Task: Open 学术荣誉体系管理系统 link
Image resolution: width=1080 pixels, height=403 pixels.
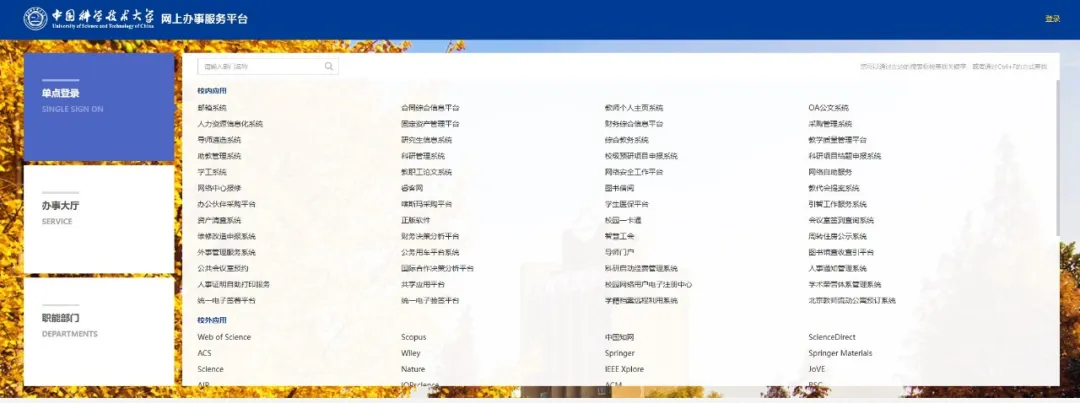Action: (845, 285)
